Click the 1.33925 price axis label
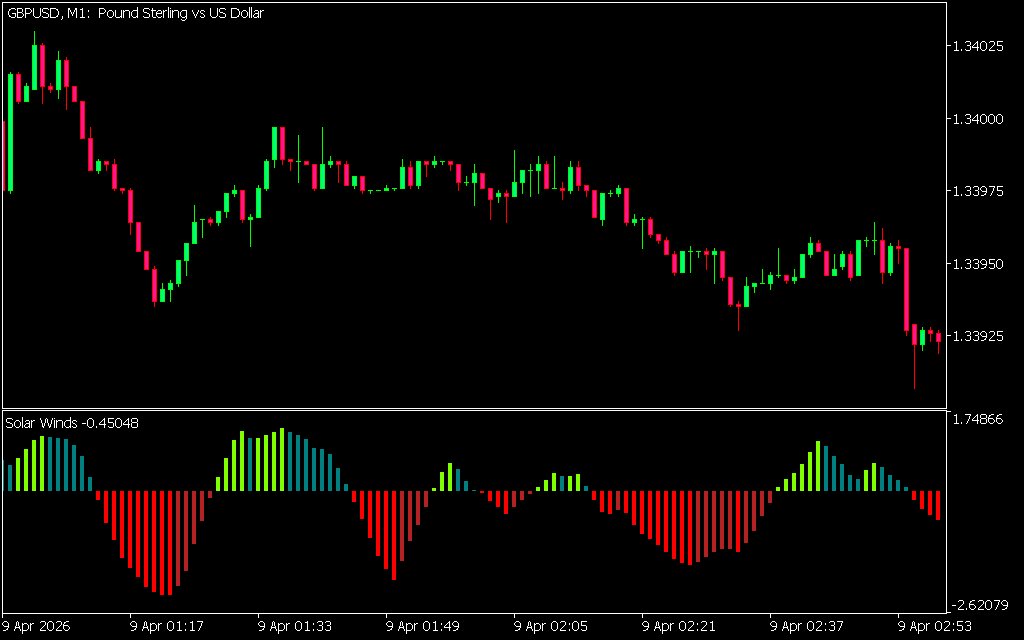1024x640 pixels. [x=978, y=336]
